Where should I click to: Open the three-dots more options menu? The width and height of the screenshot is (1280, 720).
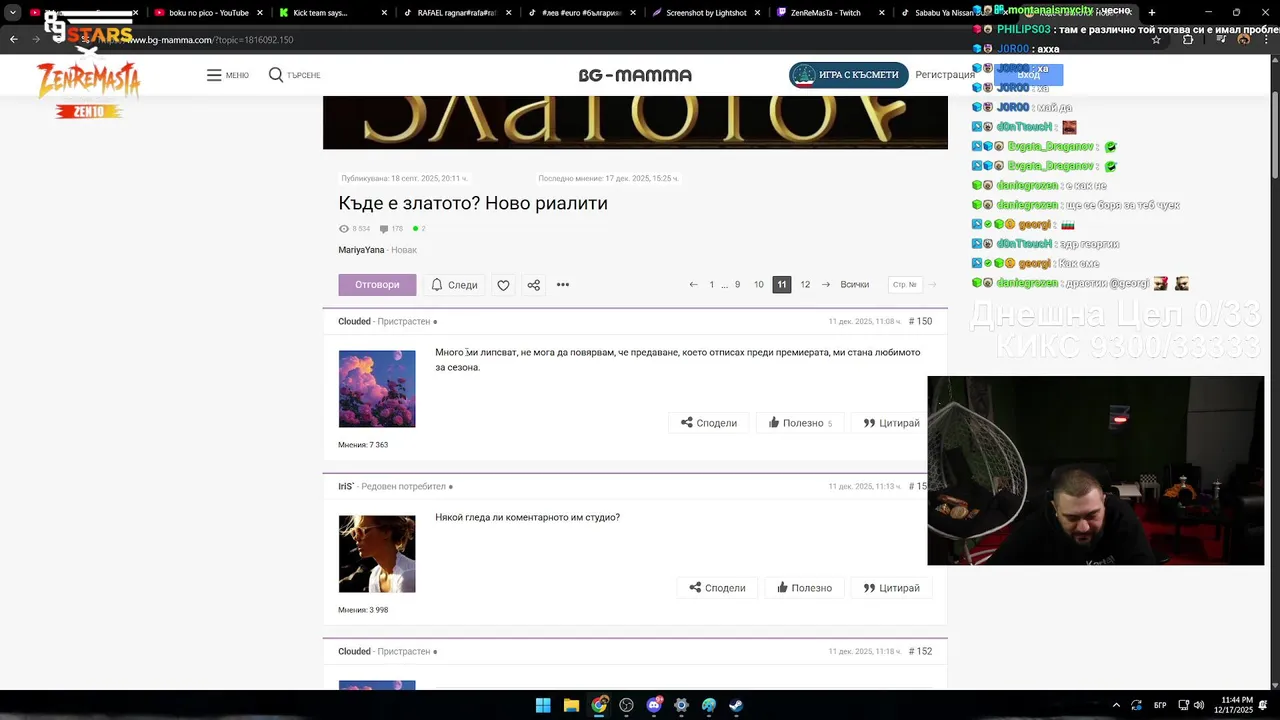click(563, 285)
